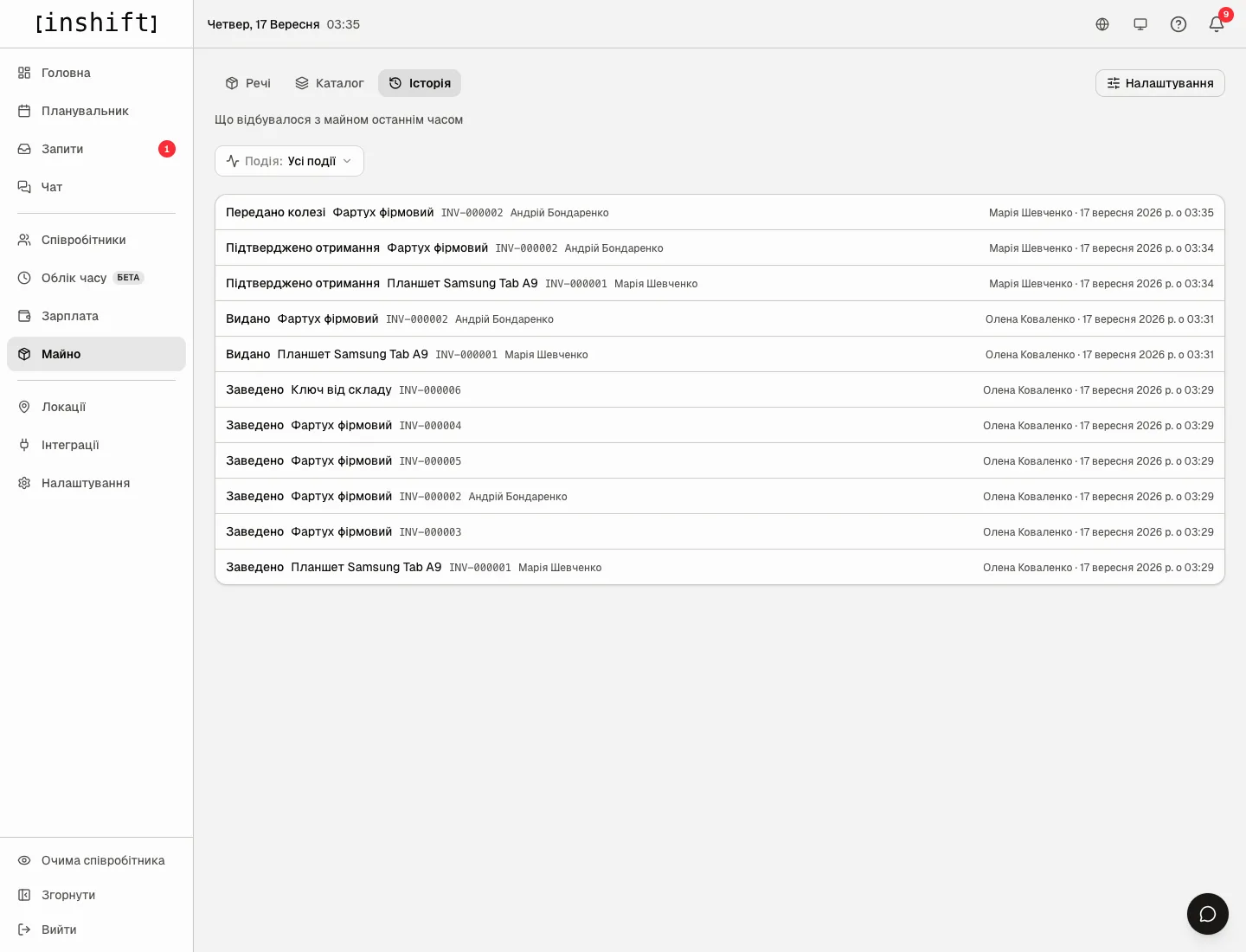Viewport: 1246px width, 952px height.
Task: Switch to the Речі tab
Action: 248,83
